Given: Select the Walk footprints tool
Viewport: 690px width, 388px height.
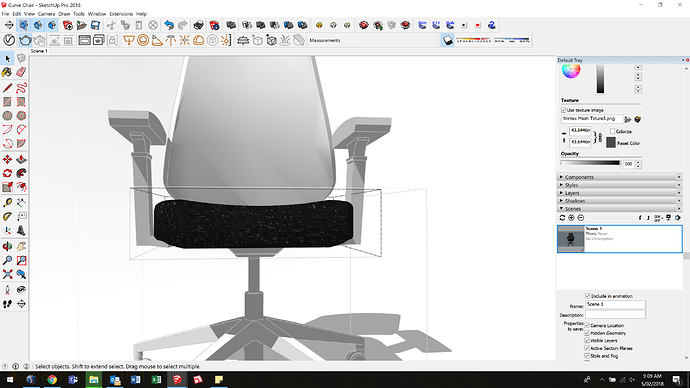Looking at the screenshot, I should tap(7, 304).
